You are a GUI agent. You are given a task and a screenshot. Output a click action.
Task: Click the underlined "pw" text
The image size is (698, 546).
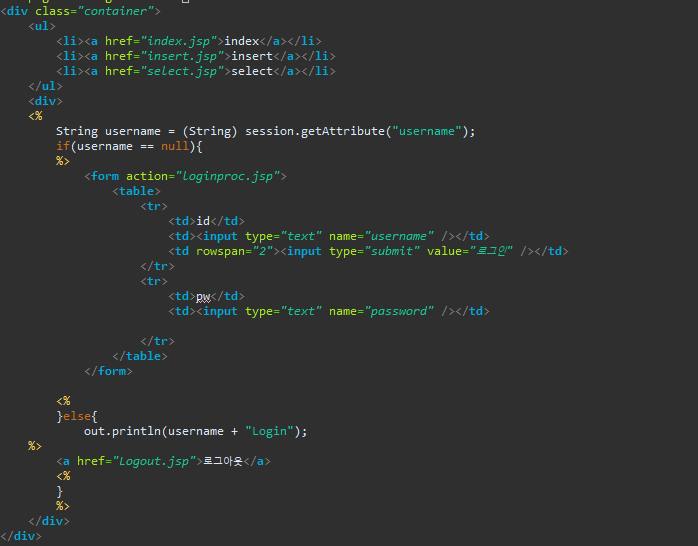click(203, 296)
